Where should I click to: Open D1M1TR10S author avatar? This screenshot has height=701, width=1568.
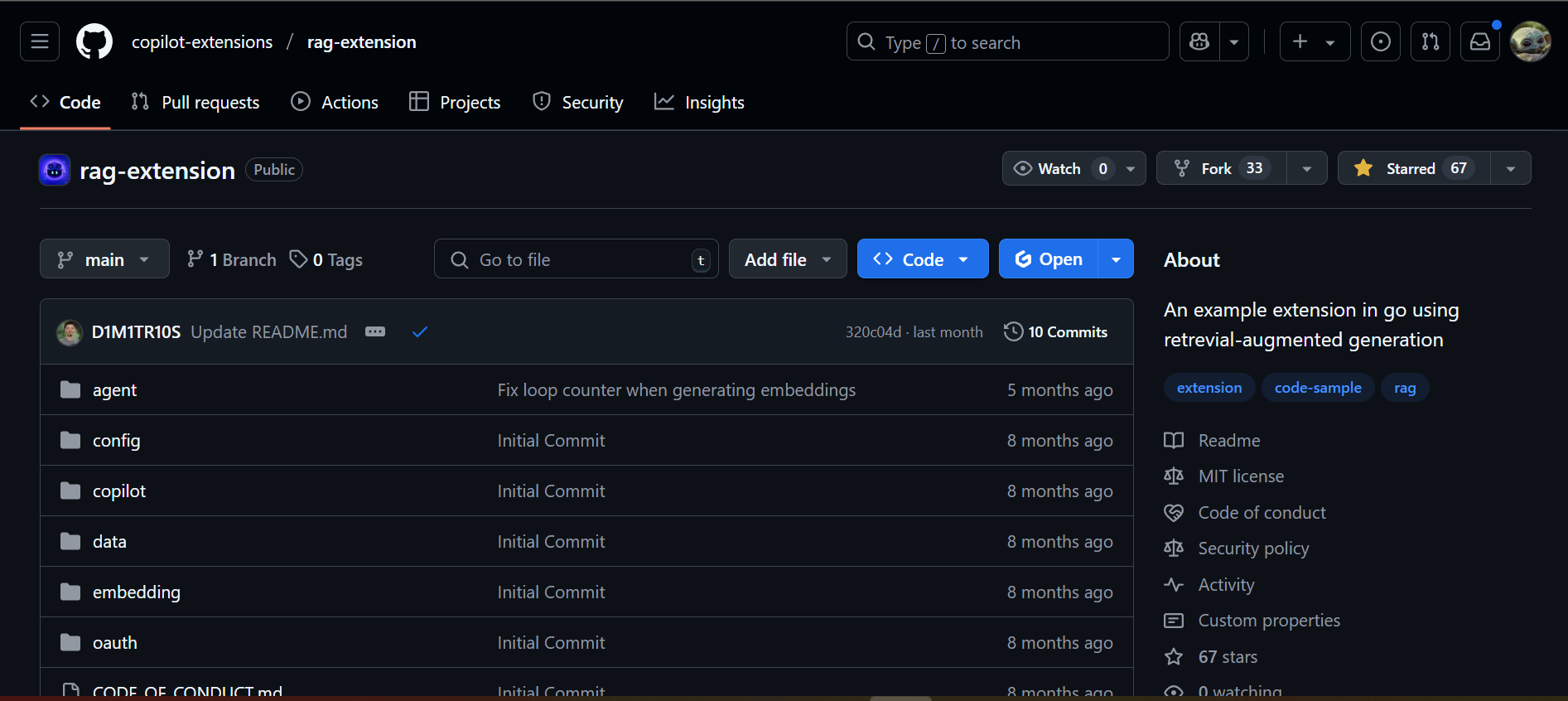(70, 332)
